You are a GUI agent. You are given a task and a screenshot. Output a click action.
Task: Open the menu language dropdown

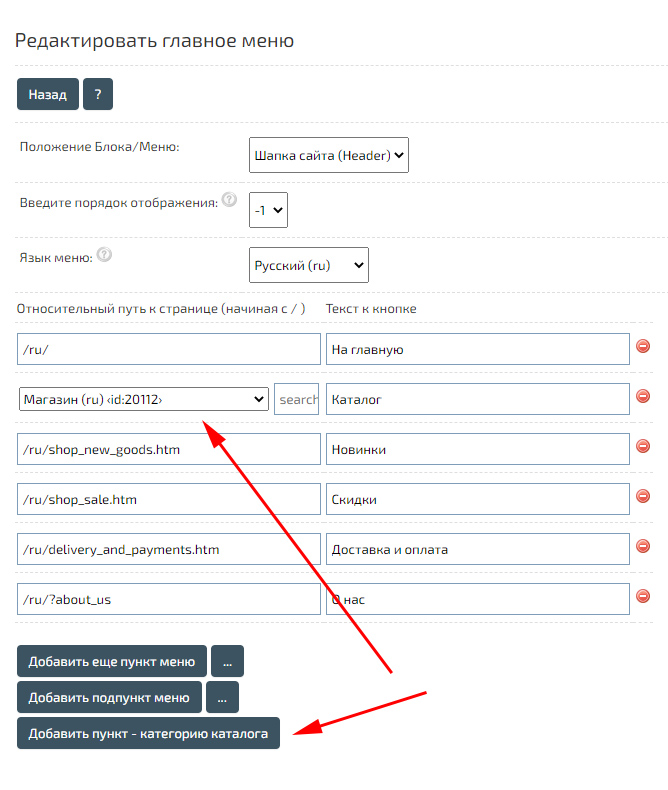pos(308,265)
